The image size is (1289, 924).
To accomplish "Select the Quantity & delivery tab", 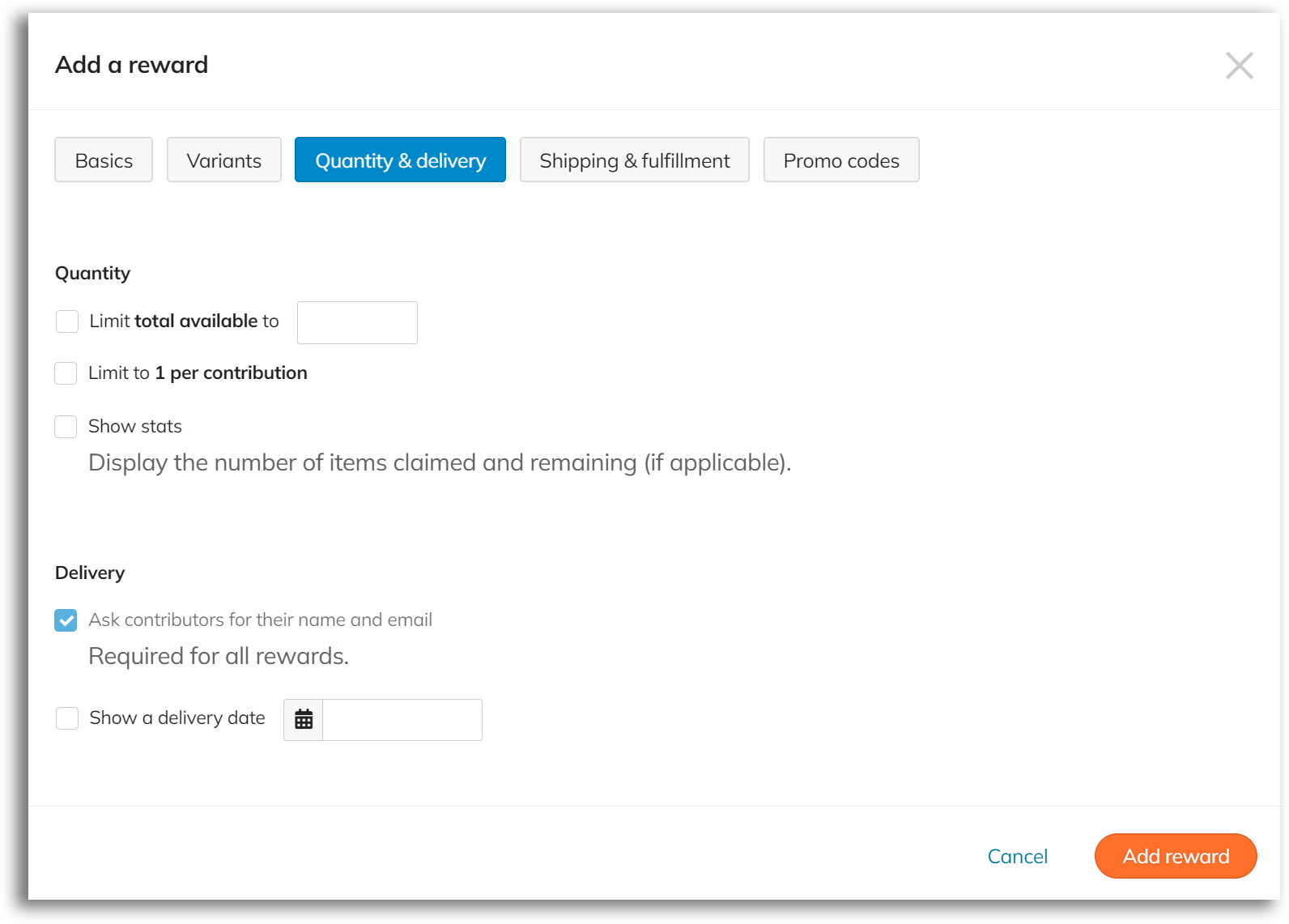I will (x=399, y=160).
